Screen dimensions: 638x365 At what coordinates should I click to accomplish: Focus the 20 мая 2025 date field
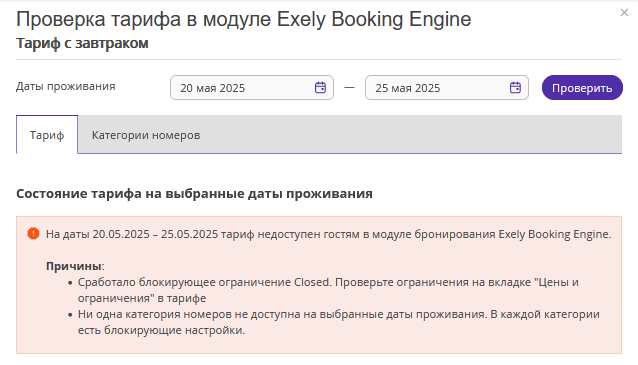click(252, 87)
